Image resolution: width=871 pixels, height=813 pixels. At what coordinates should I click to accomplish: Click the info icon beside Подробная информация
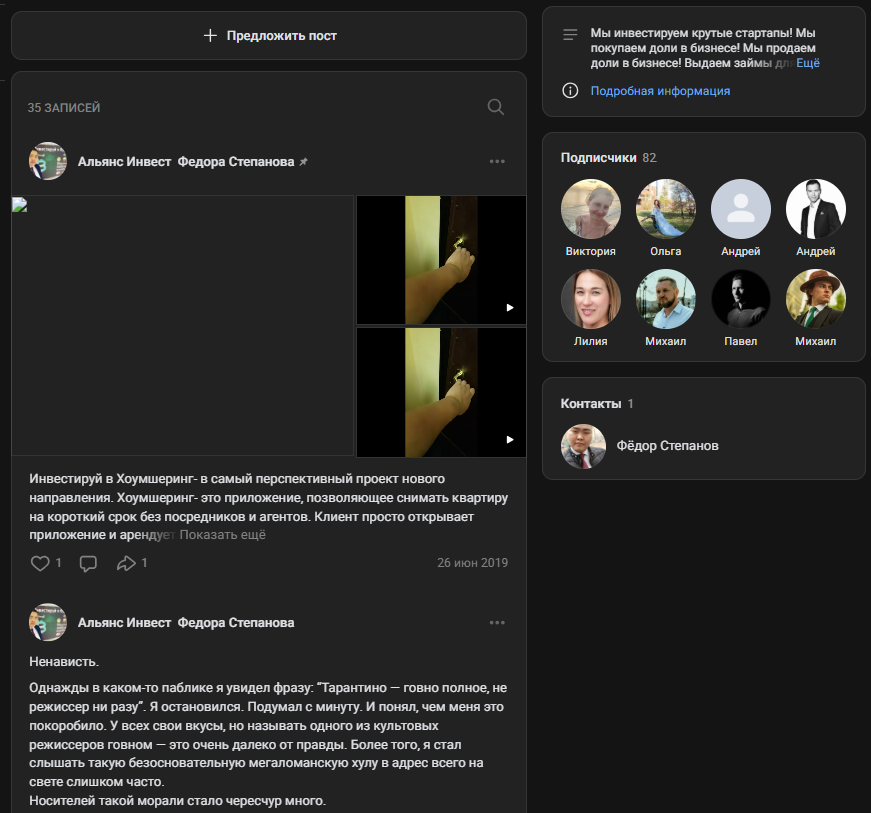(x=569, y=90)
